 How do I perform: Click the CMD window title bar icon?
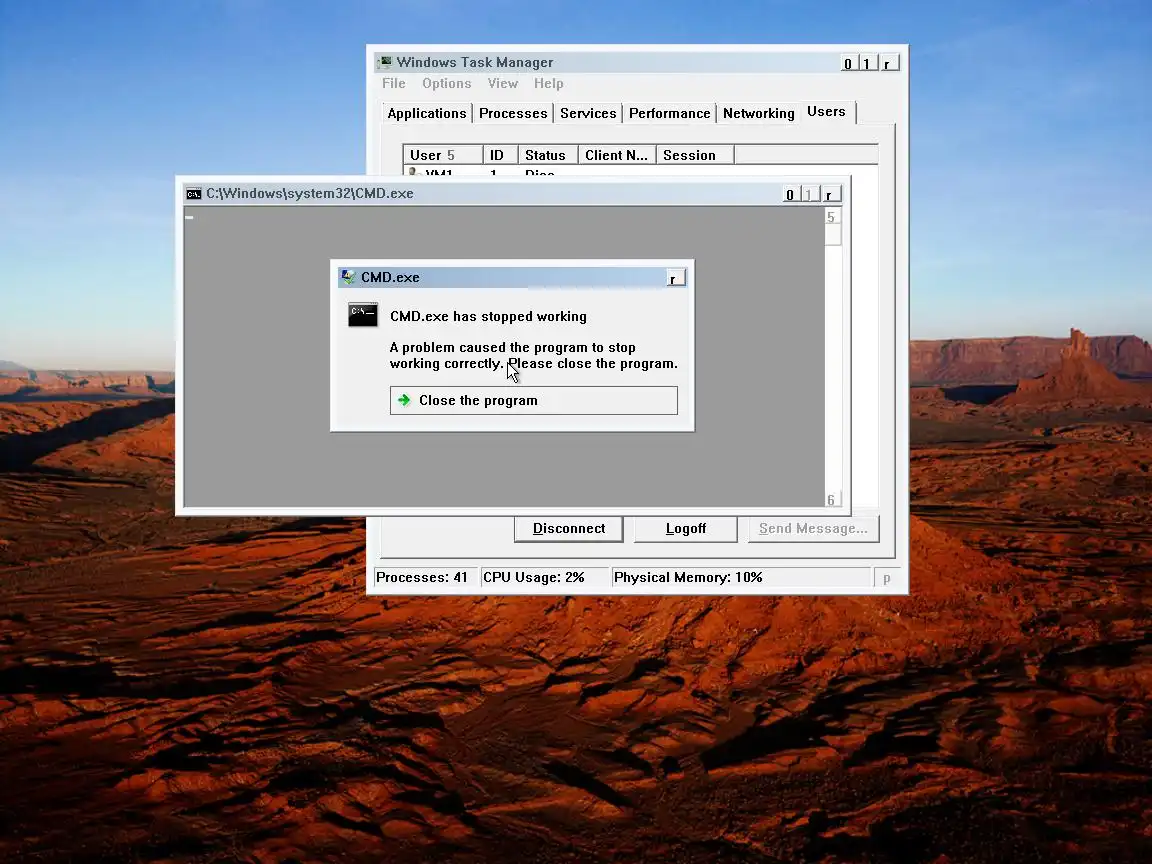coord(193,193)
